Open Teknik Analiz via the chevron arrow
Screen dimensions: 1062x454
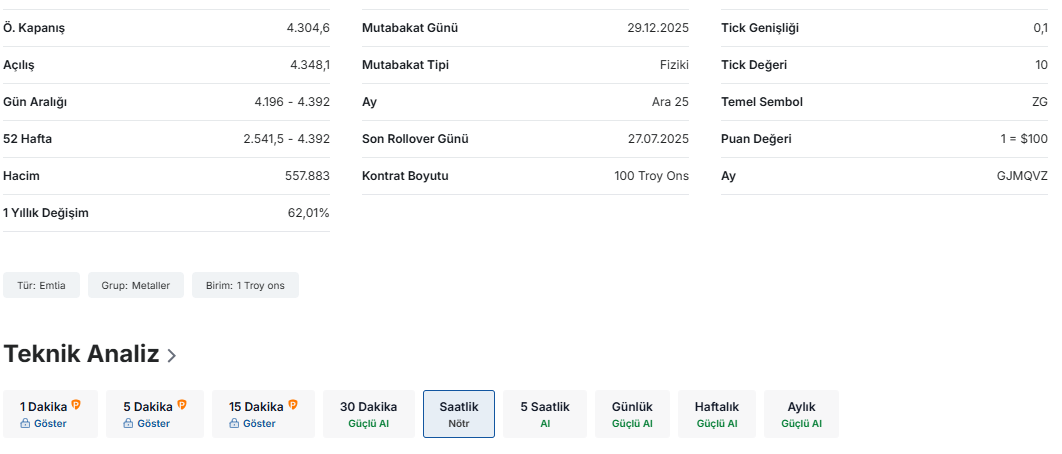172,355
